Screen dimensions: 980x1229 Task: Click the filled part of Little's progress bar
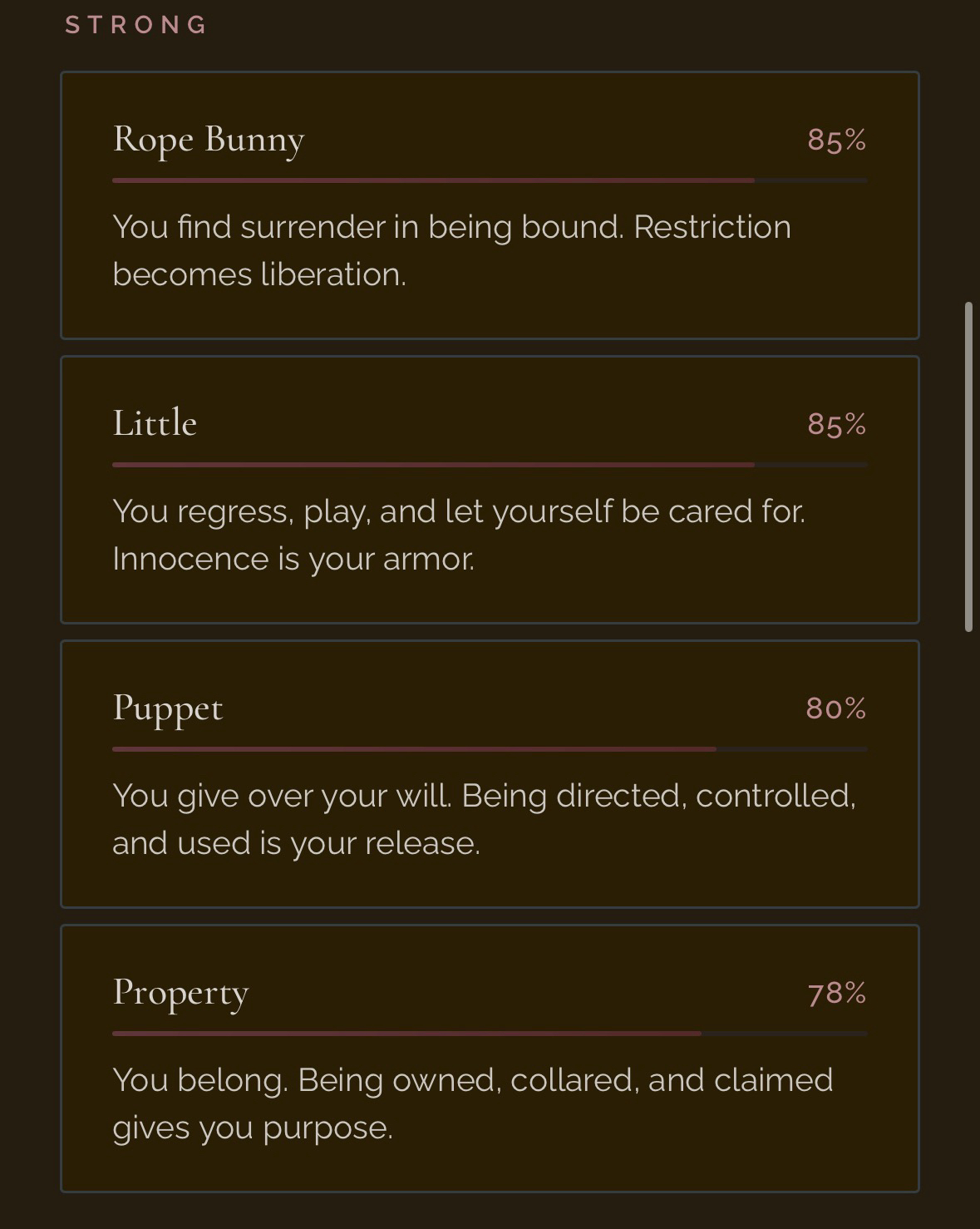(x=432, y=465)
